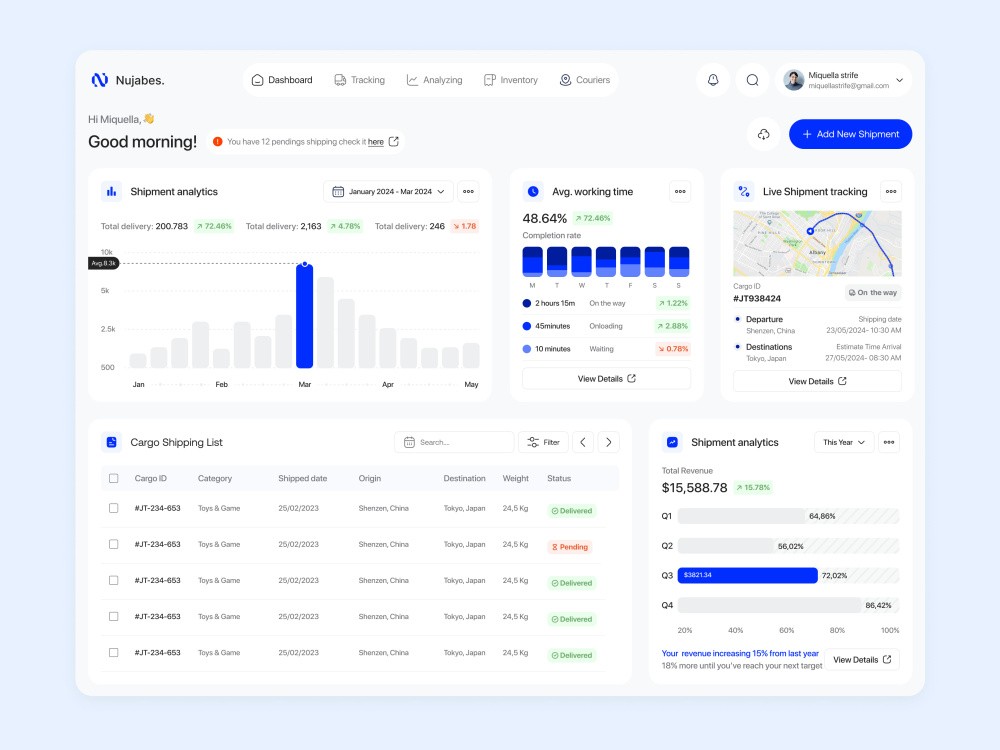Check the first cargo row checkbox
The image size is (1000, 750).
point(114,508)
